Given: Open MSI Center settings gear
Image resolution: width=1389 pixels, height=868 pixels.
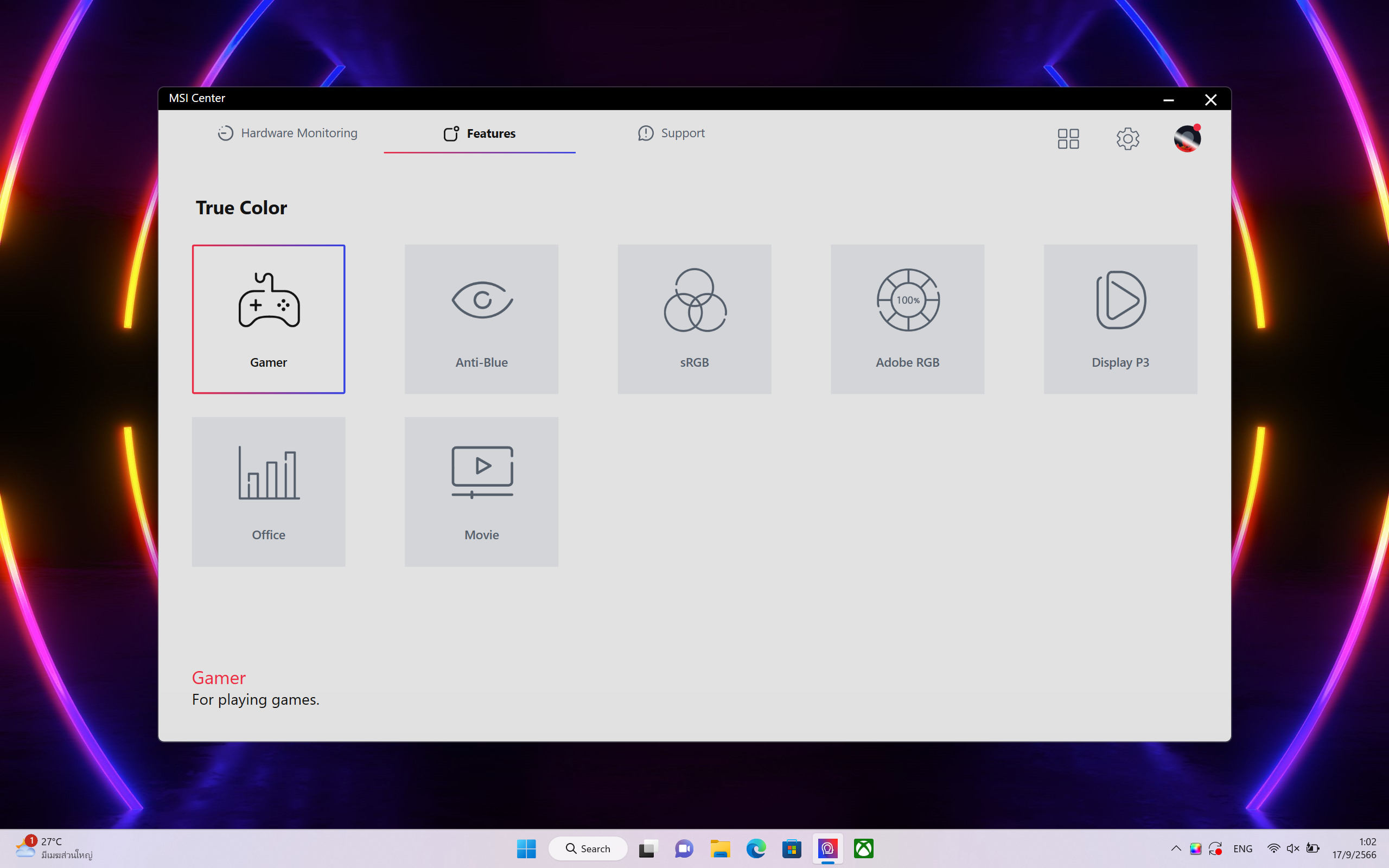Looking at the screenshot, I should [1128, 138].
